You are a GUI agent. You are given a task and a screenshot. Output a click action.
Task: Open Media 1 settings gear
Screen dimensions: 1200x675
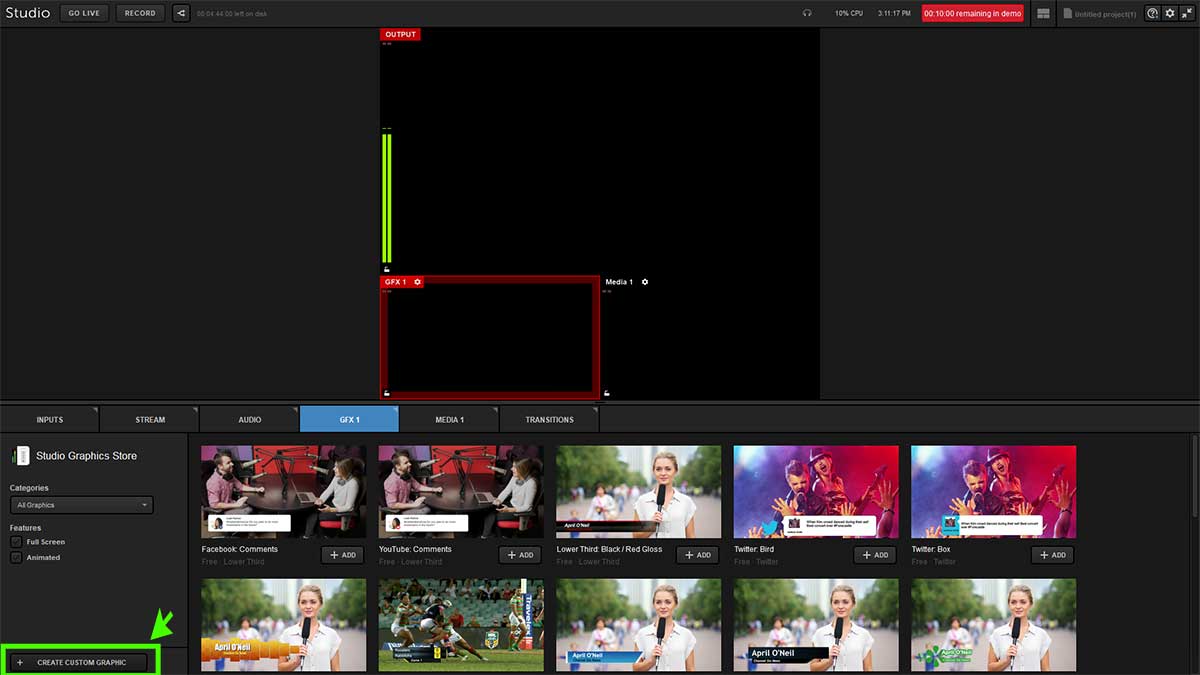(645, 282)
